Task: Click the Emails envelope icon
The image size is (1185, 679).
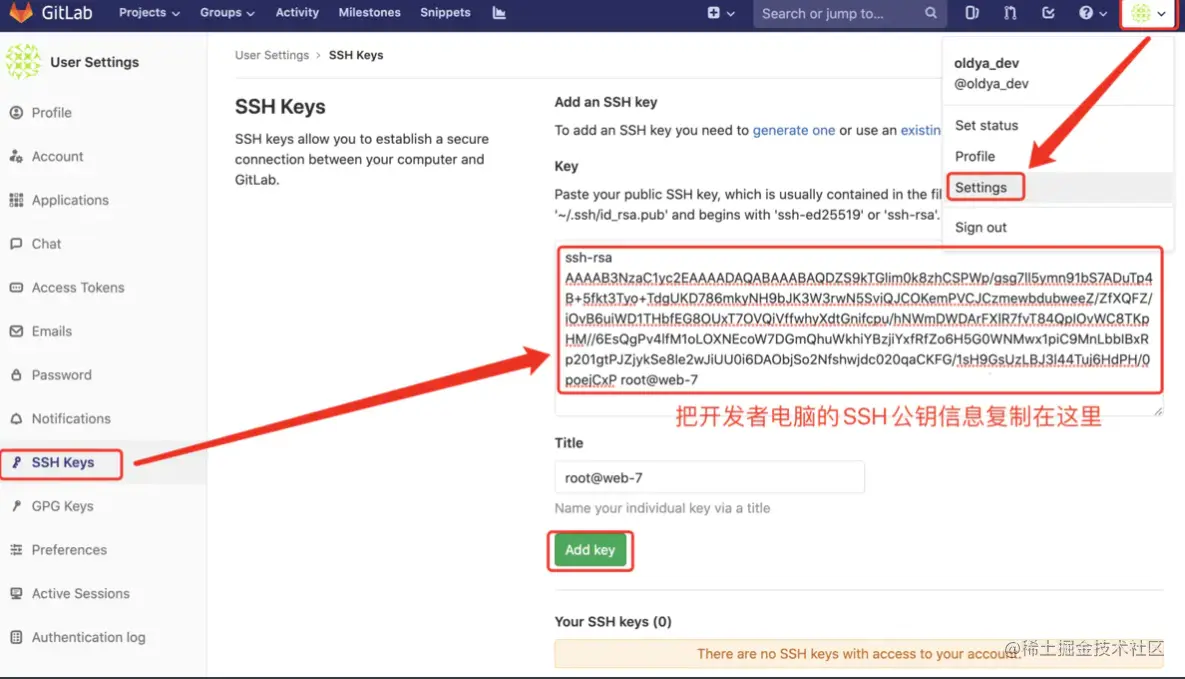Action: click(x=16, y=331)
